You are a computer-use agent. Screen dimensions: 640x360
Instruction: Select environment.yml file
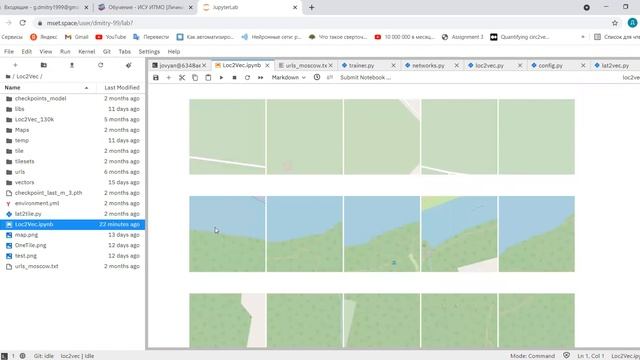73,203
